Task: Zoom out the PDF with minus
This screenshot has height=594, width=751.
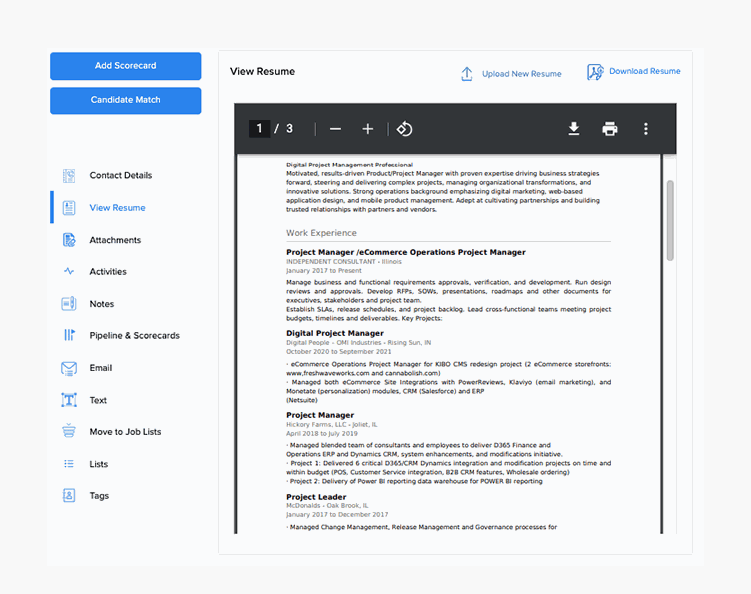Action: tap(335, 129)
